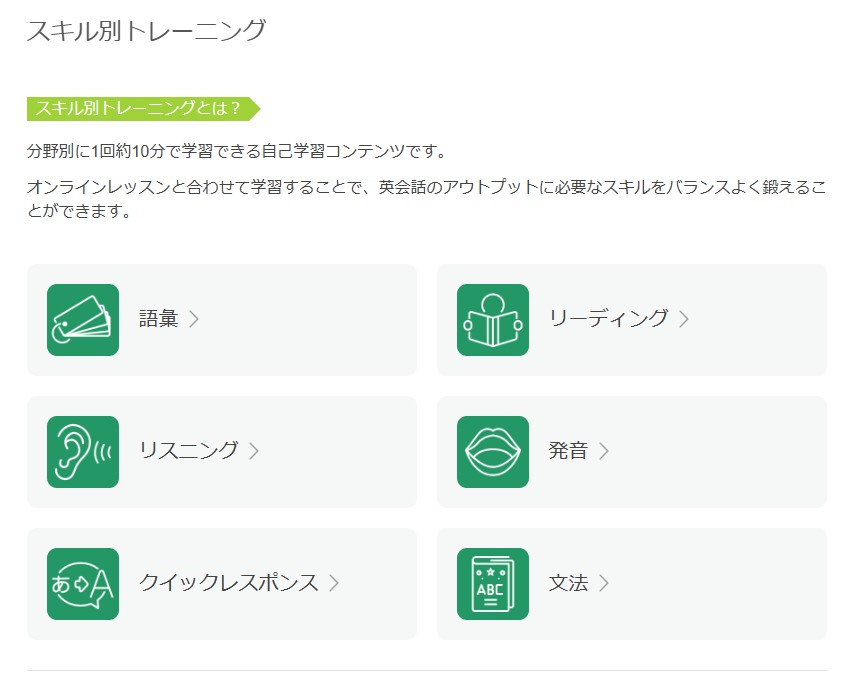859x680 pixels.
Task: Open the 文法 training card
Action: (x=631, y=583)
